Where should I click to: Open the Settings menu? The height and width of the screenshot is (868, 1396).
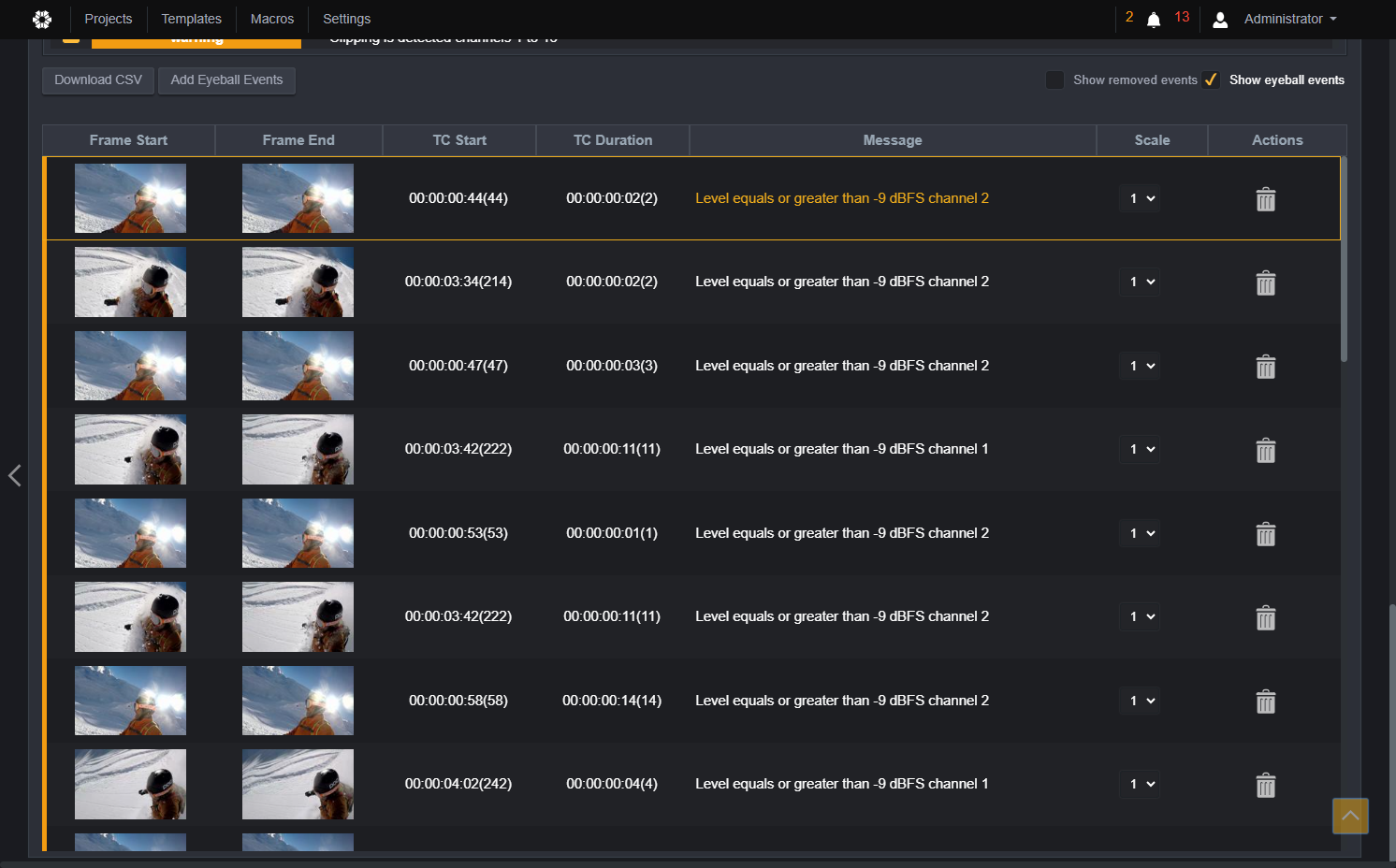point(346,19)
